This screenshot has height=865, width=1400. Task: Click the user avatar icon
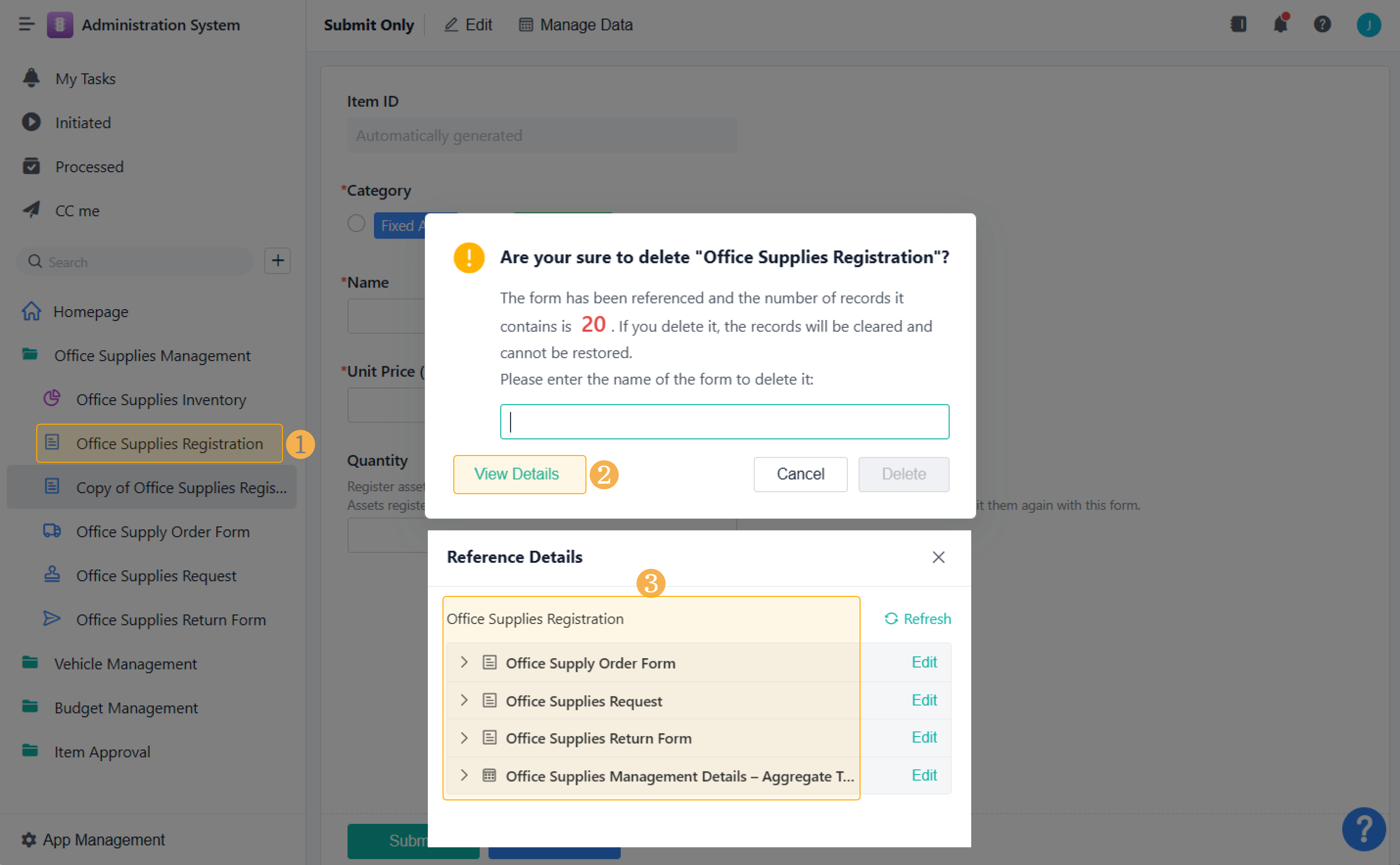(x=1369, y=24)
